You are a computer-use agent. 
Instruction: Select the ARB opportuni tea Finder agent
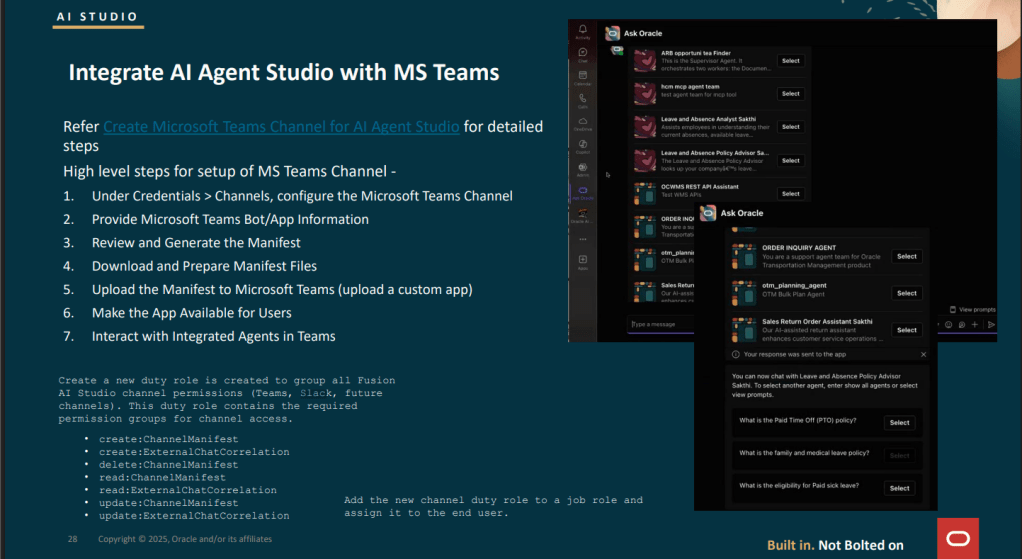[790, 61]
